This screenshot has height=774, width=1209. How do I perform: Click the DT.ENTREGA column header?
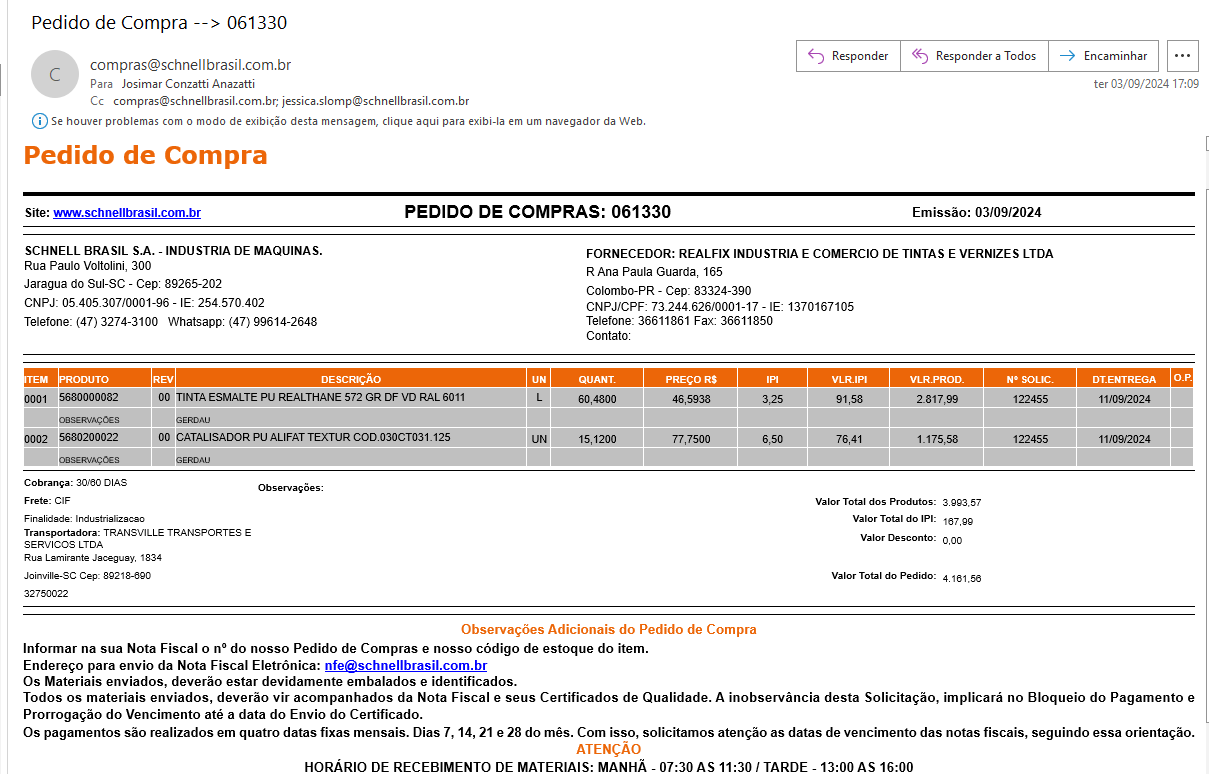click(1123, 379)
